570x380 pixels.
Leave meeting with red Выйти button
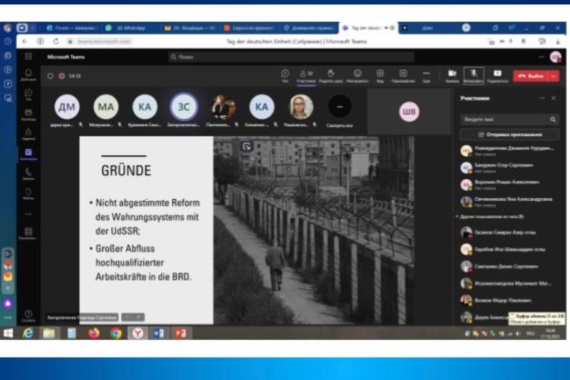pos(531,76)
